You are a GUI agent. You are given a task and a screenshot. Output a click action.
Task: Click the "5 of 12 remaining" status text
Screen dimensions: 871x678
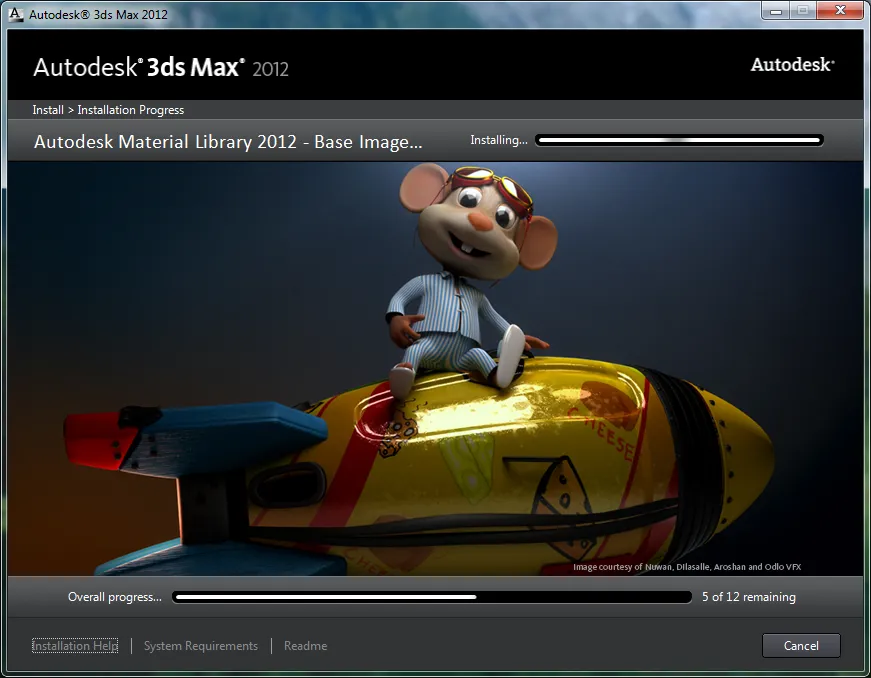[x=748, y=597]
